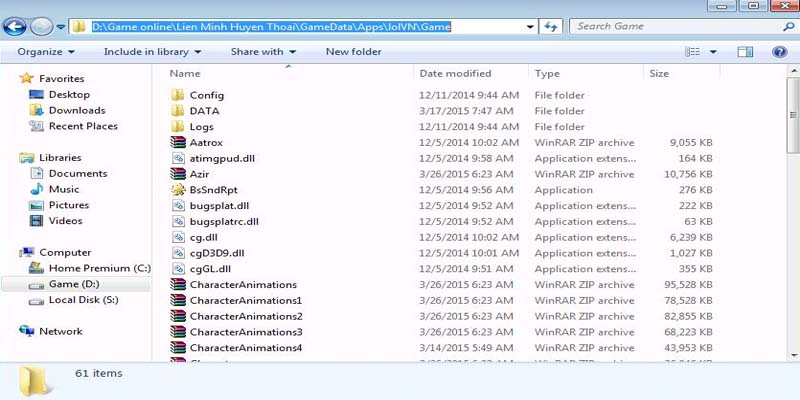Open the Organize dropdown menu
This screenshot has width=800, height=400.
coord(46,51)
